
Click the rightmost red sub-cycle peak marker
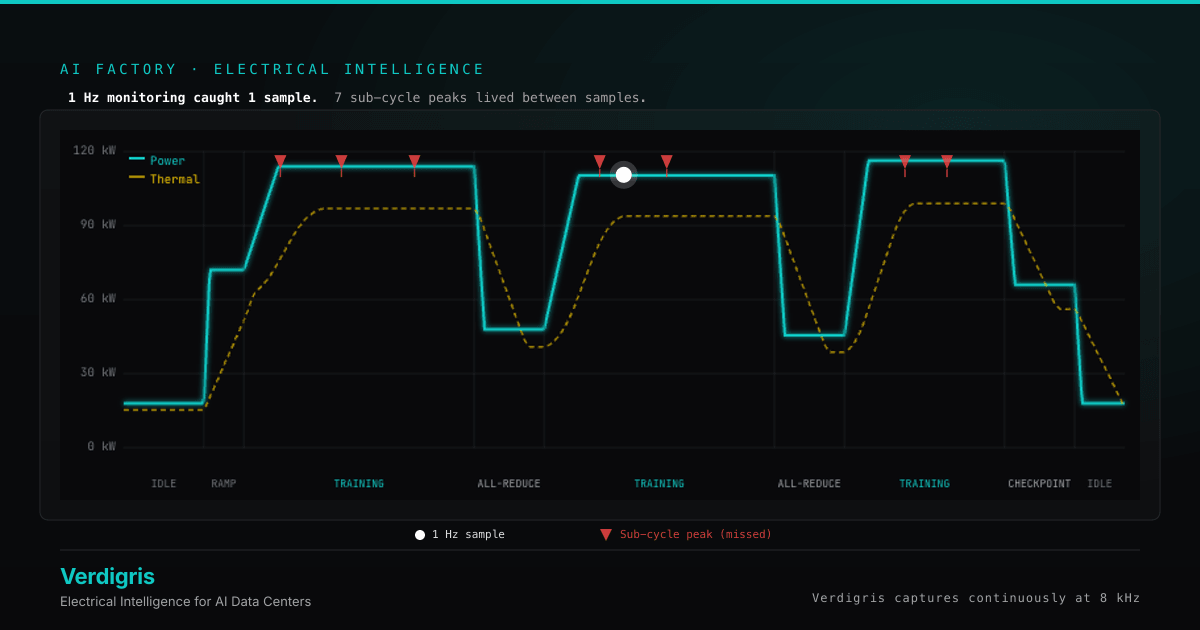tap(947, 161)
